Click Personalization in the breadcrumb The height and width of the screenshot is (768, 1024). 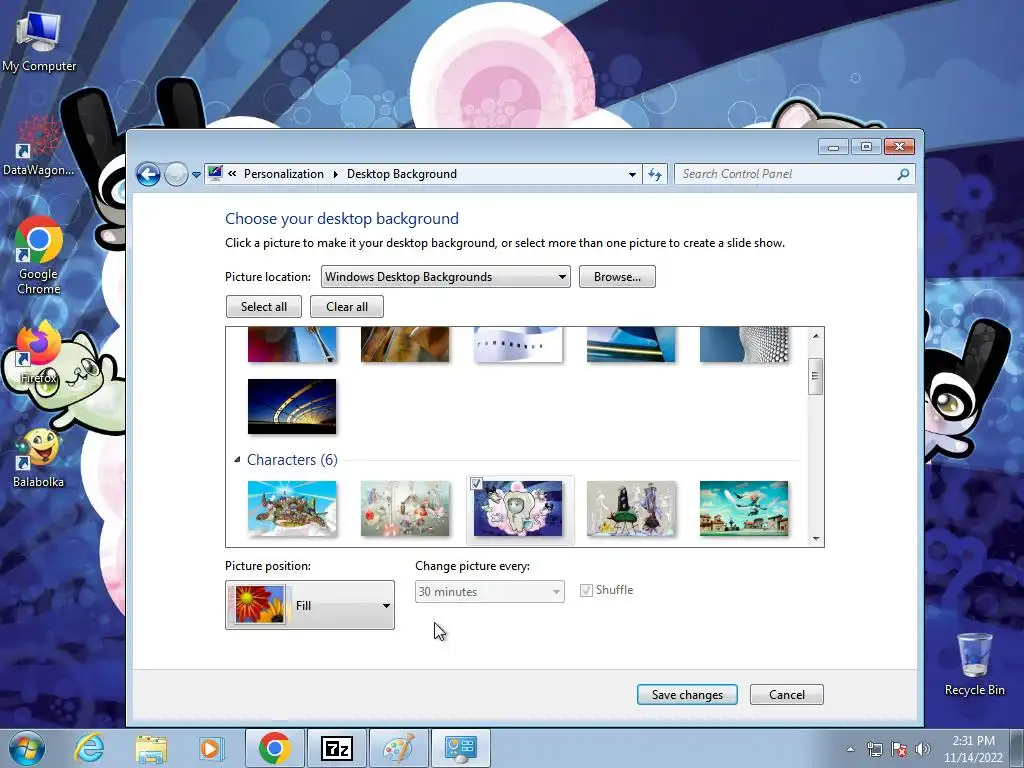click(283, 174)
